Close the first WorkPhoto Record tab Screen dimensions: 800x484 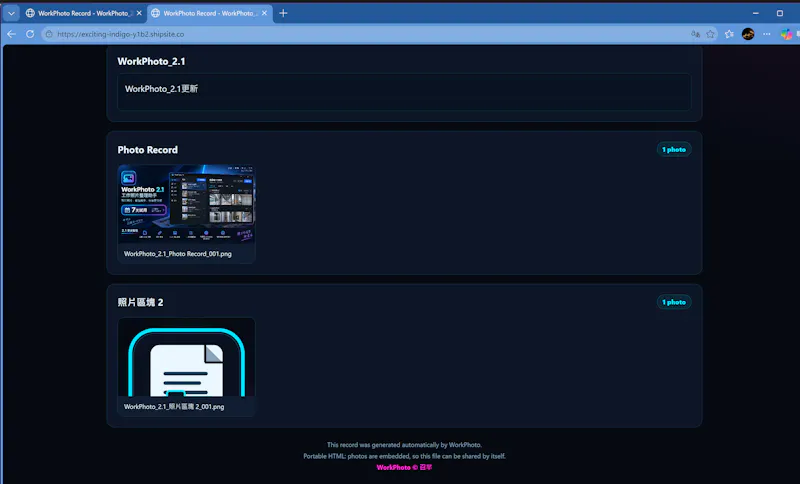pyautogui.click(x=139, y=13)
